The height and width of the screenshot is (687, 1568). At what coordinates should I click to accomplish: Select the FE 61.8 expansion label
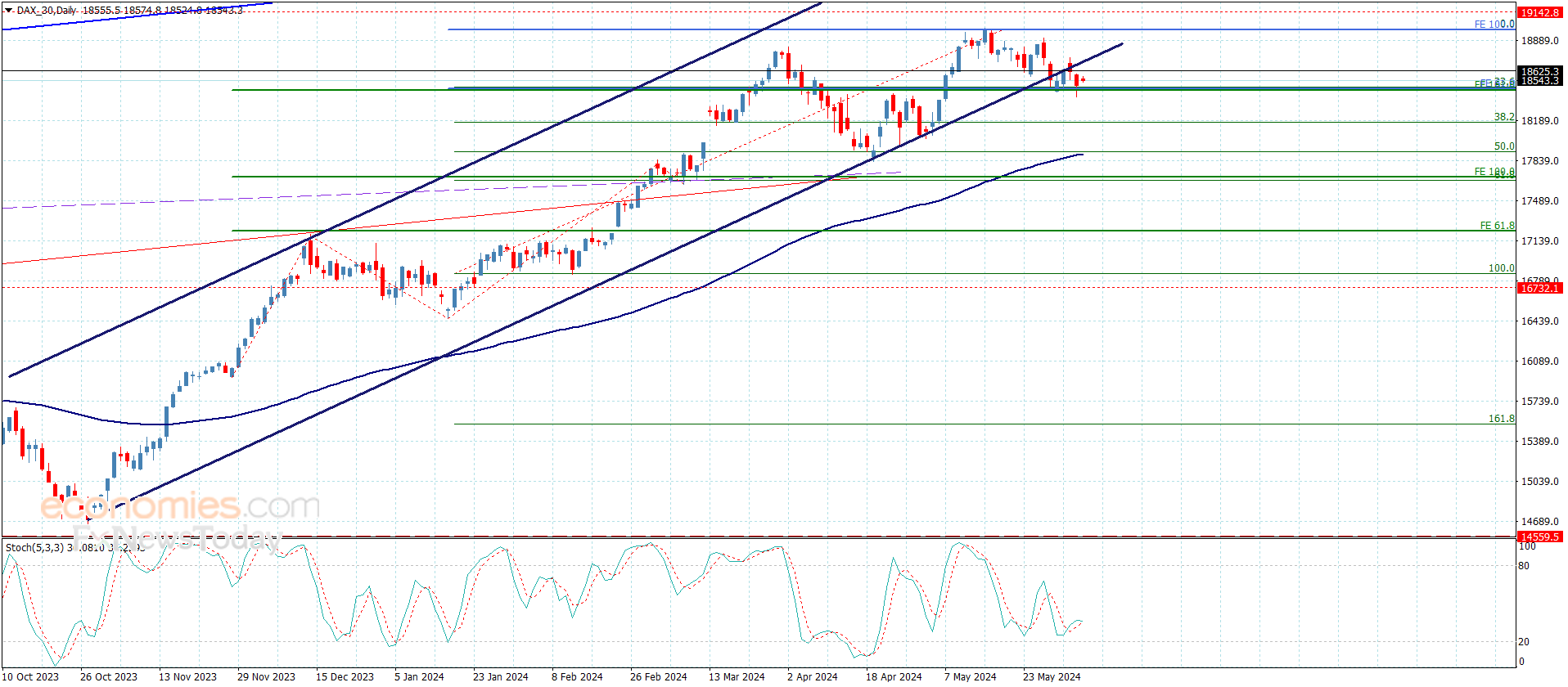pyautogui.click(x=1498, y=226)
